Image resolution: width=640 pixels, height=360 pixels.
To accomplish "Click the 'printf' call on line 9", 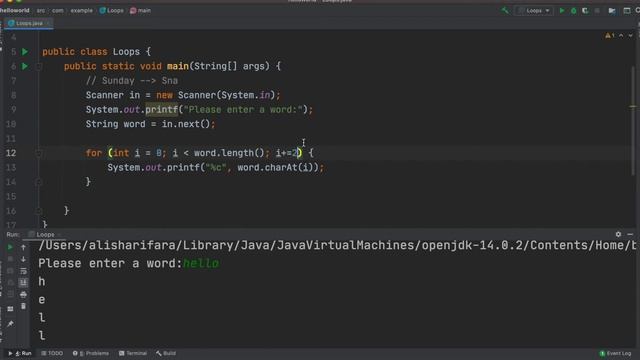I will (x=162, y=110).
